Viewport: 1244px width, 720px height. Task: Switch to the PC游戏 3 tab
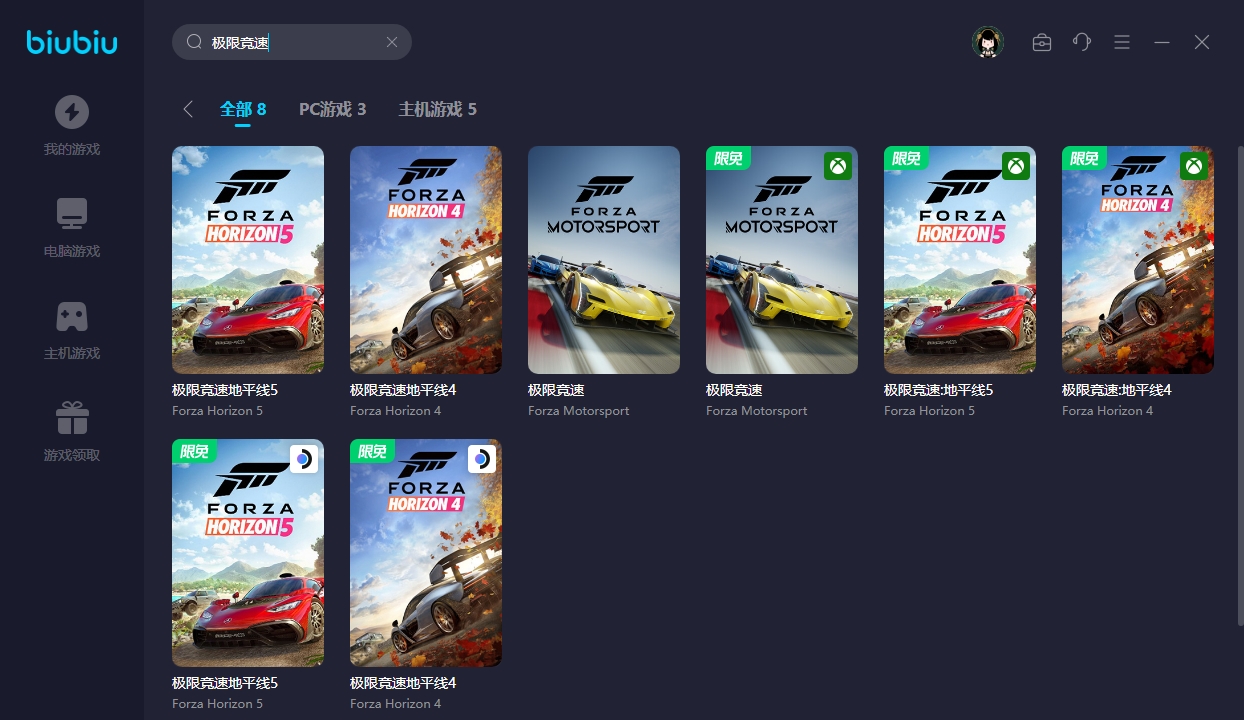point(332,109)
